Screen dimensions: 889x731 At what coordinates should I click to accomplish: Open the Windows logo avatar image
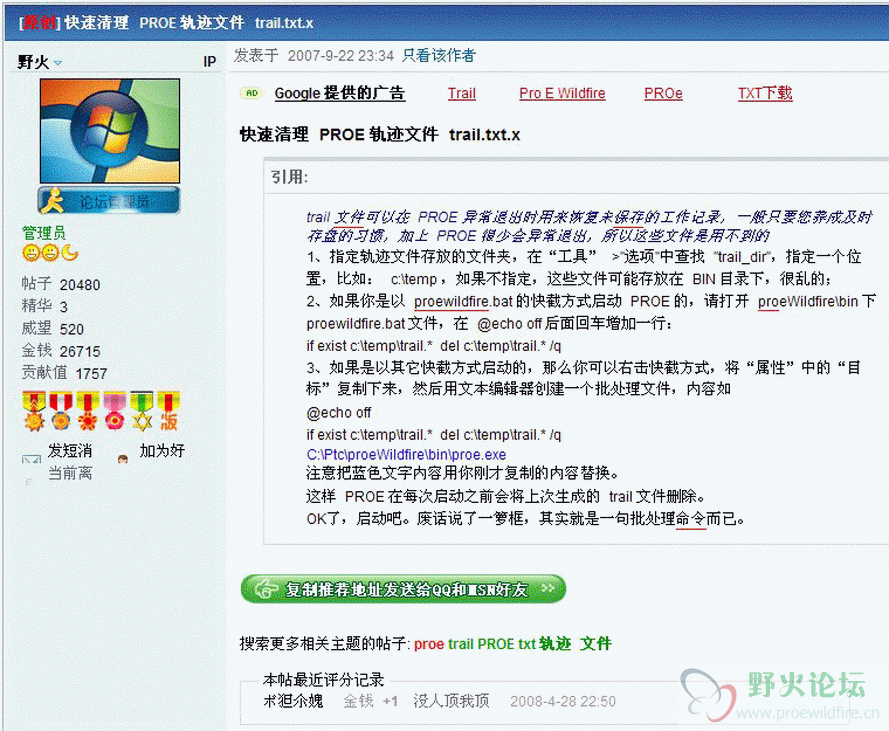point(109,130)
